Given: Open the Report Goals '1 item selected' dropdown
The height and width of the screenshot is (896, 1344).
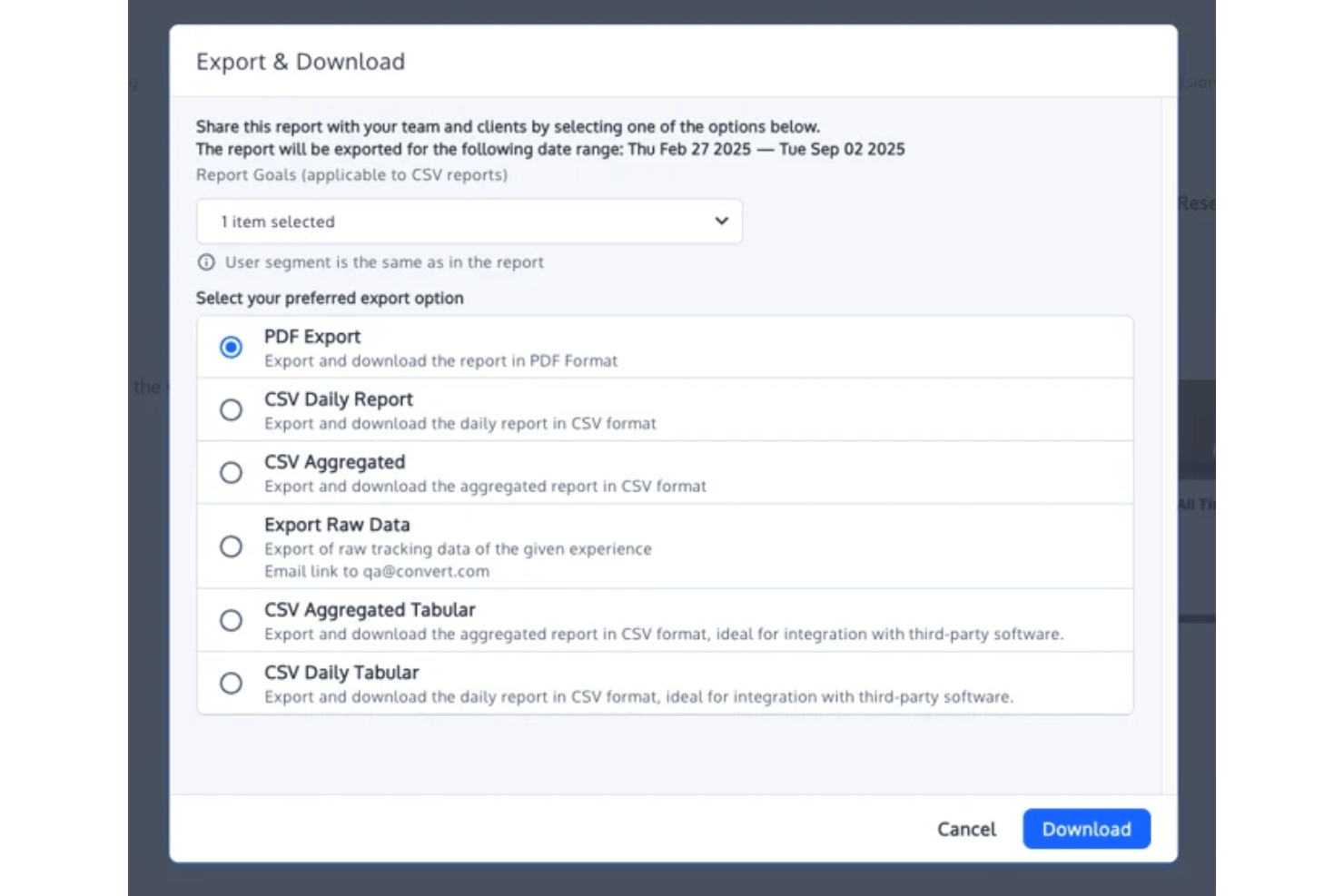Looking at the screenshot, I should [469, 222].
